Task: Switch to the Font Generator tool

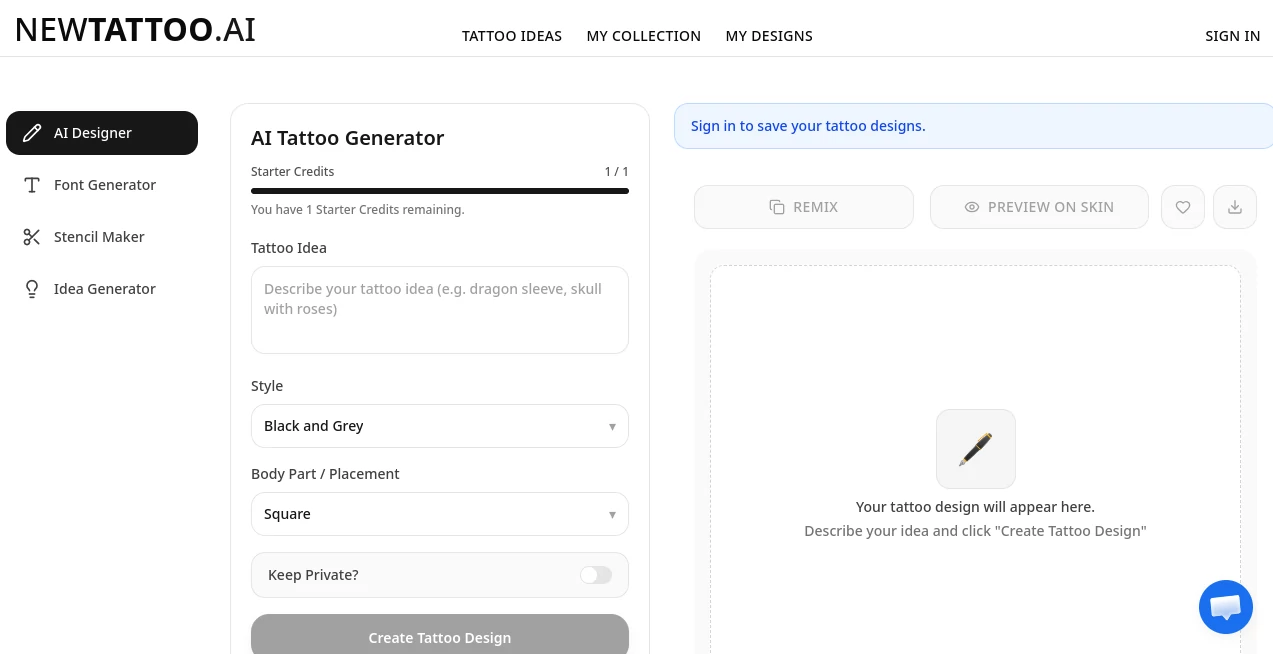Action: 102,185
